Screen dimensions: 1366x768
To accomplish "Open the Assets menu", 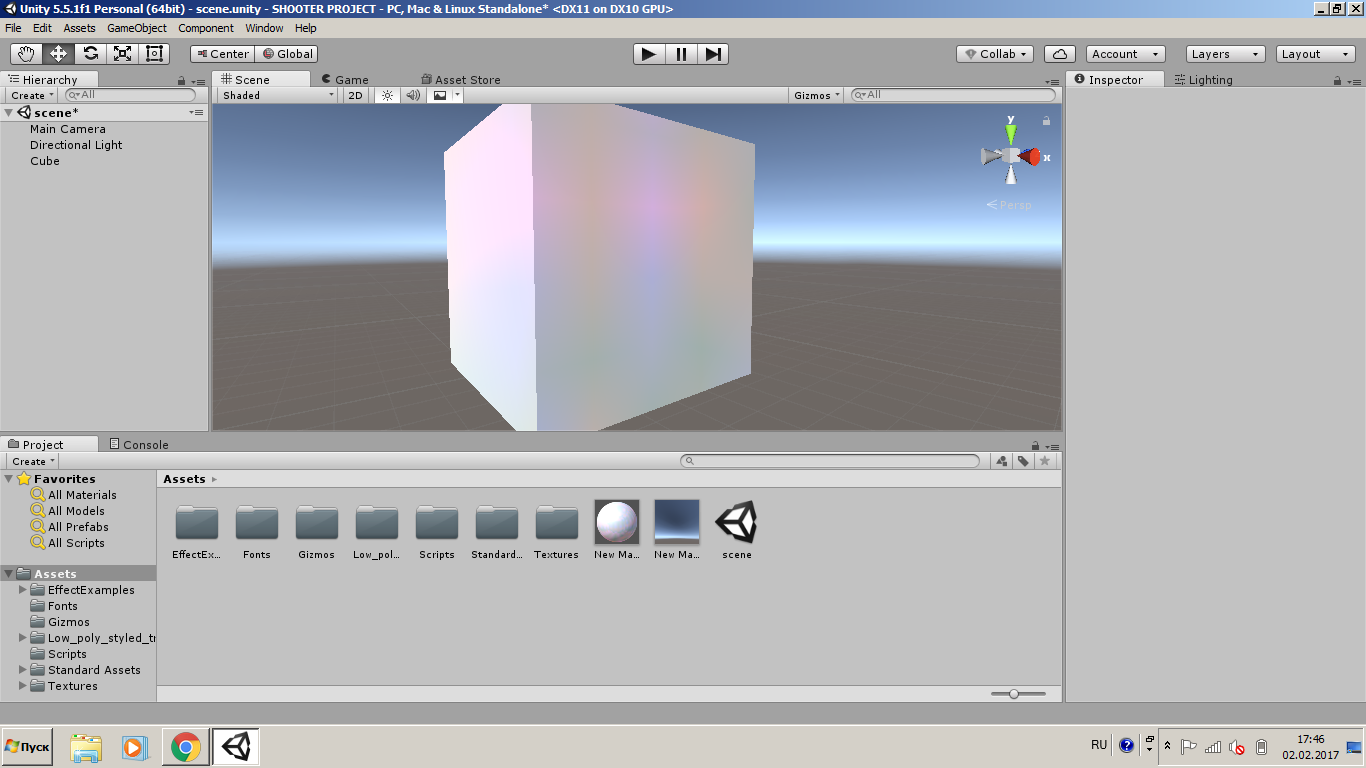I will [80, 28].
